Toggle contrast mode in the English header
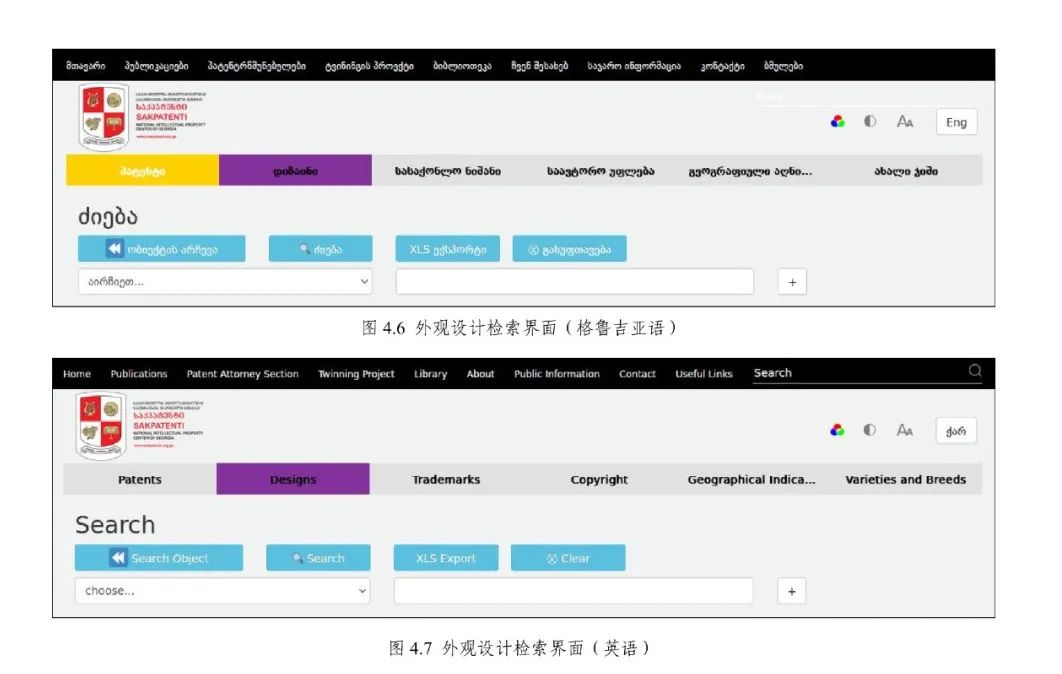1062x674 pixels. pos(870,430)
